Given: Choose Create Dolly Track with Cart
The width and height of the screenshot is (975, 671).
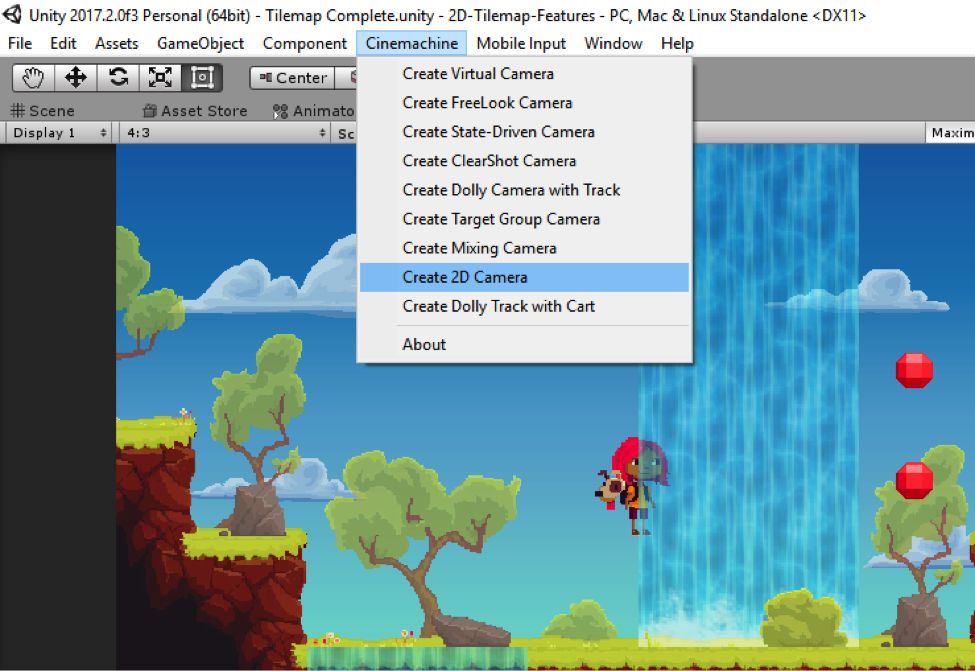Looking at the screenshot, I should [524, 306].
